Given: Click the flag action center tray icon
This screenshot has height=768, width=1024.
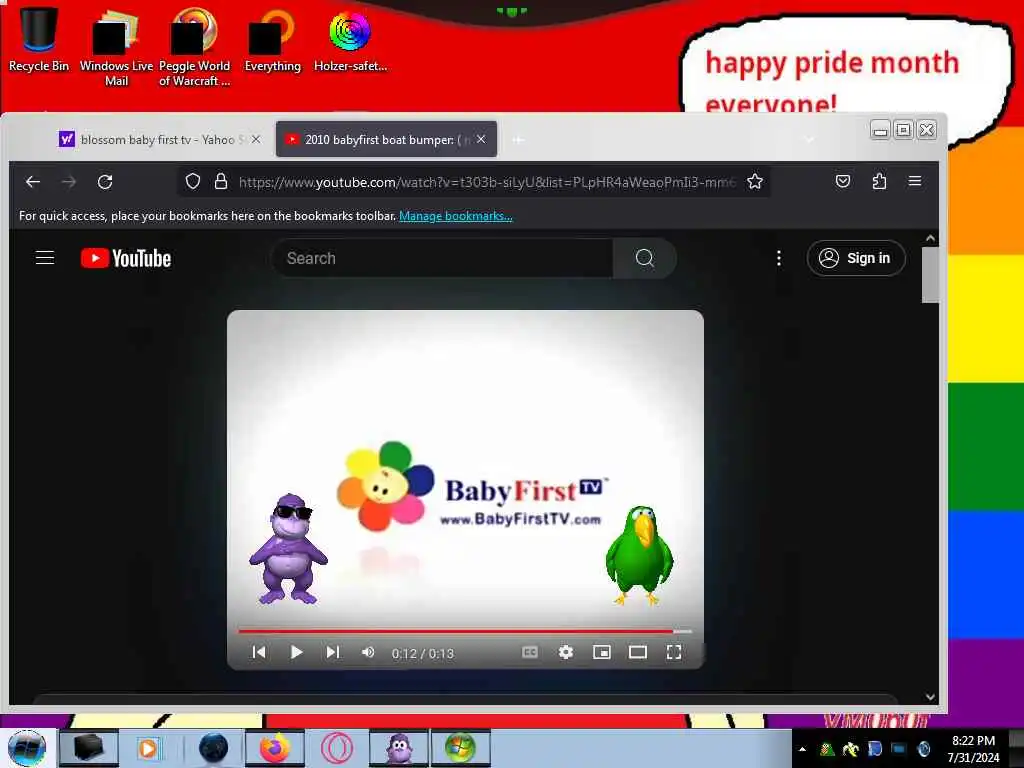Looking at the screenshot, I should 874,749.
